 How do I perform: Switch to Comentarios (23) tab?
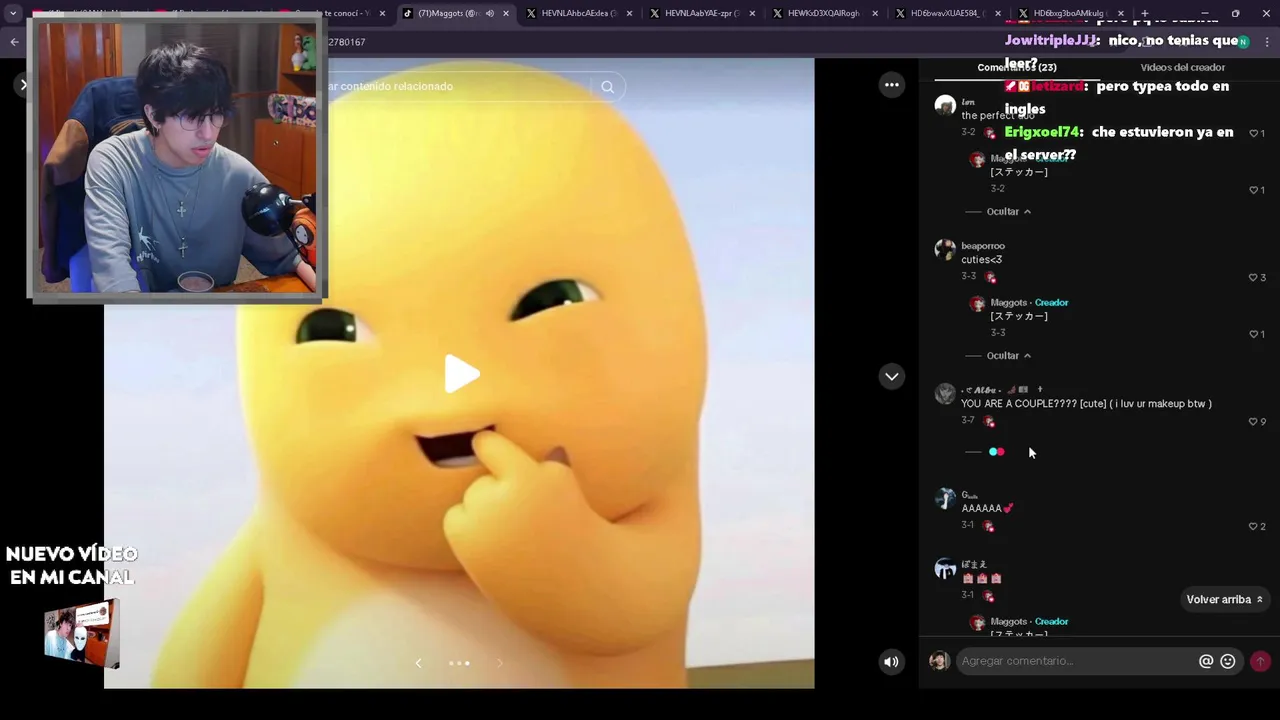1016,67
